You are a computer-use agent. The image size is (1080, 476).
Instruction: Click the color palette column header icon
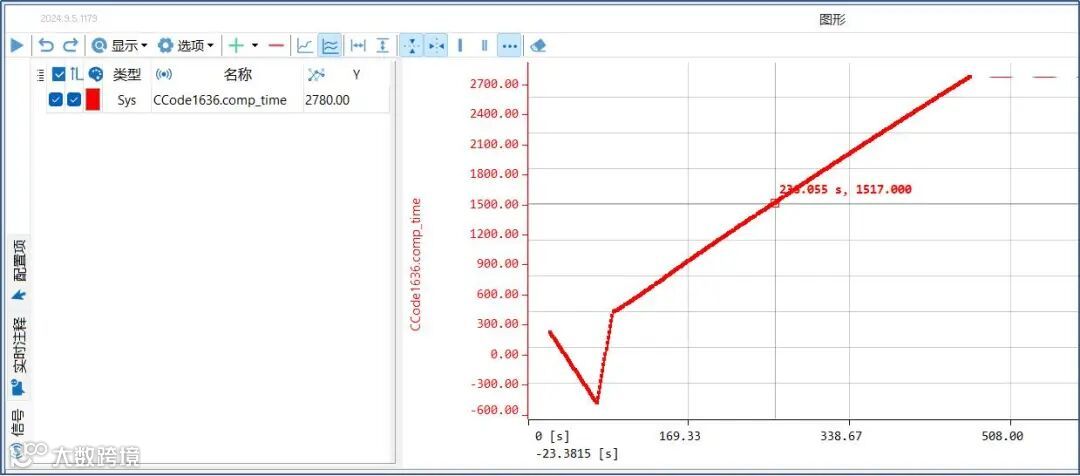[95, 74]
